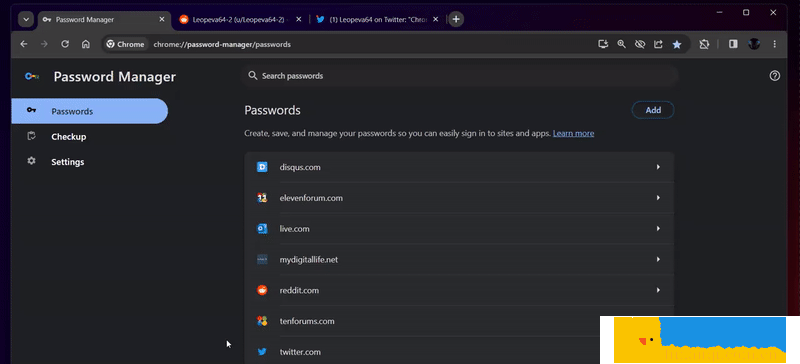800x364 pixels.
Task: Click the Password Manager key logo
Action: tap(32, 77)
